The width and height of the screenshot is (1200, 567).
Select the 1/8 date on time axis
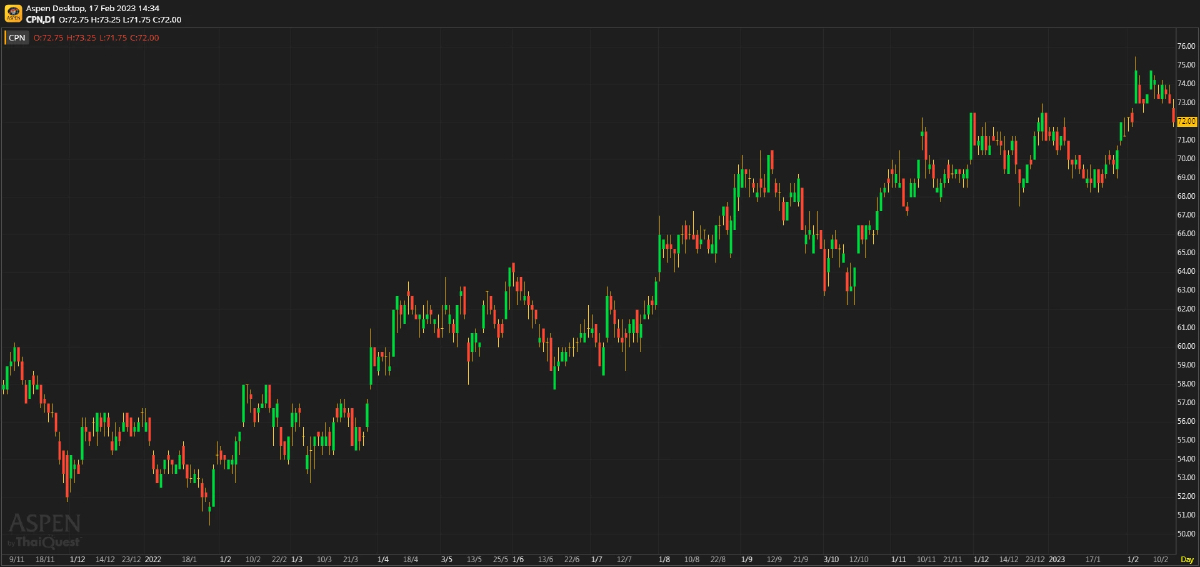[x=664, y=559]
